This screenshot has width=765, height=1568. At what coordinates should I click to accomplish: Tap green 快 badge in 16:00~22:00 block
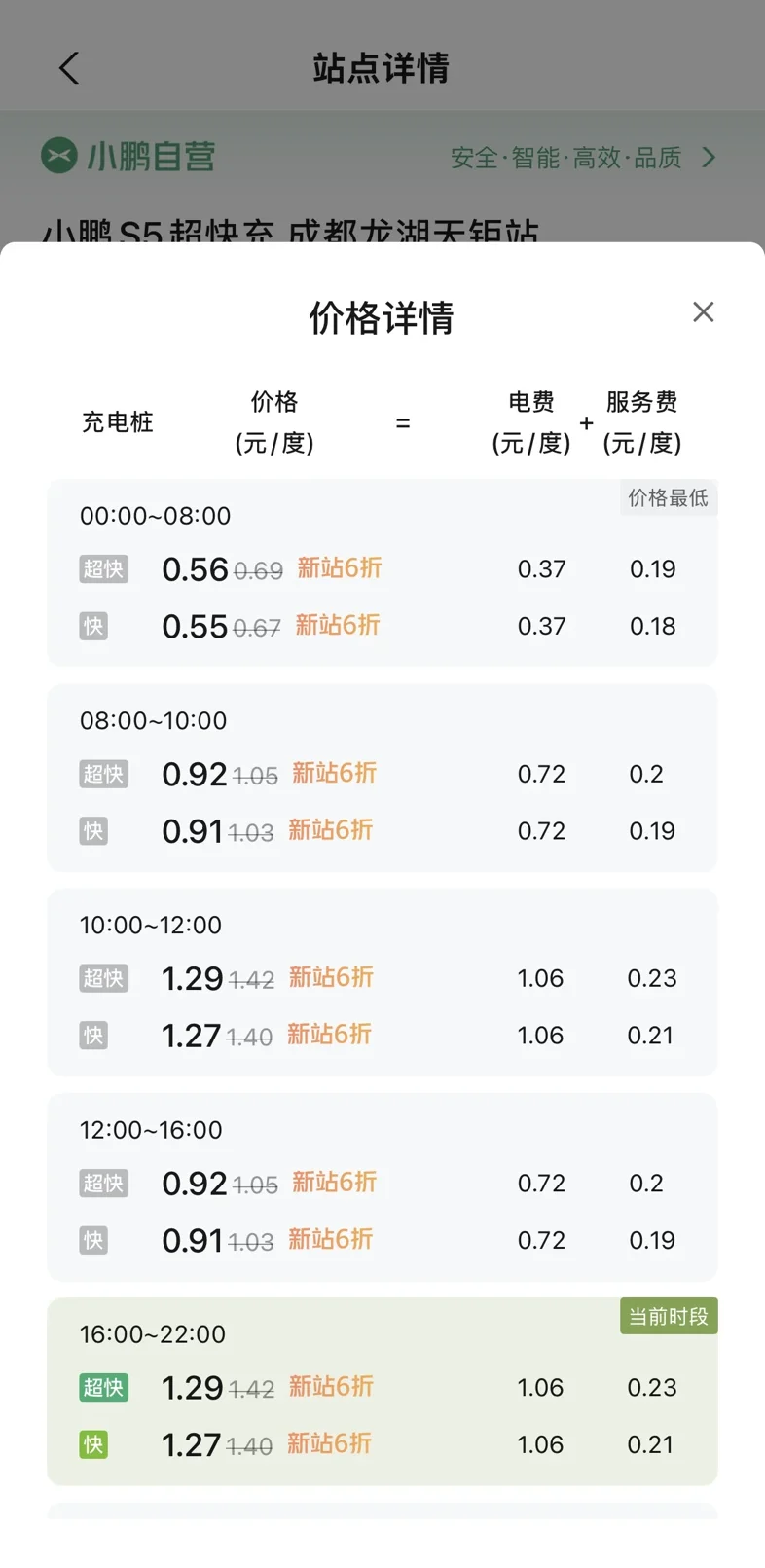(93, 1444)
